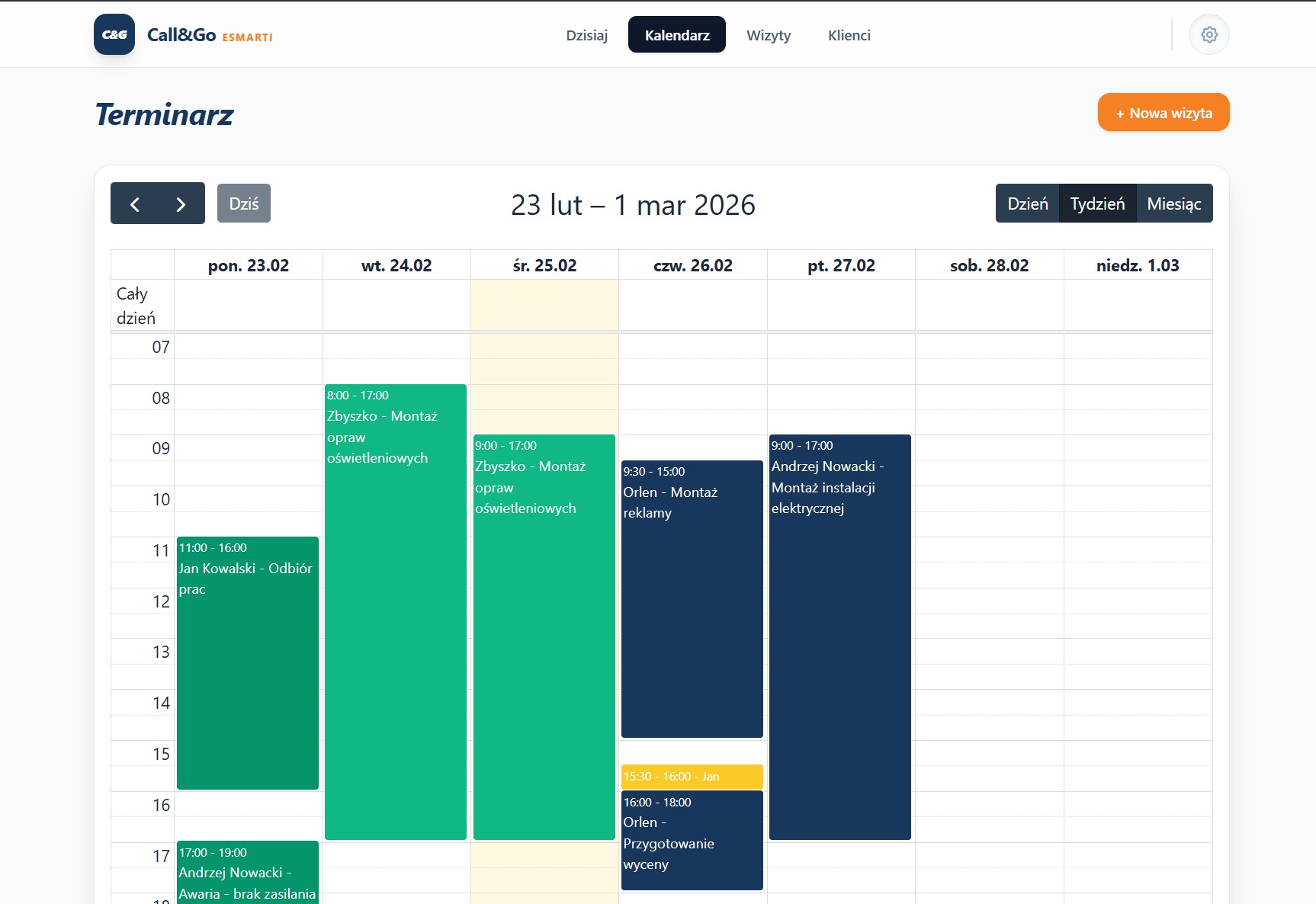Click the Call&Go C&G logo icon

114,35
